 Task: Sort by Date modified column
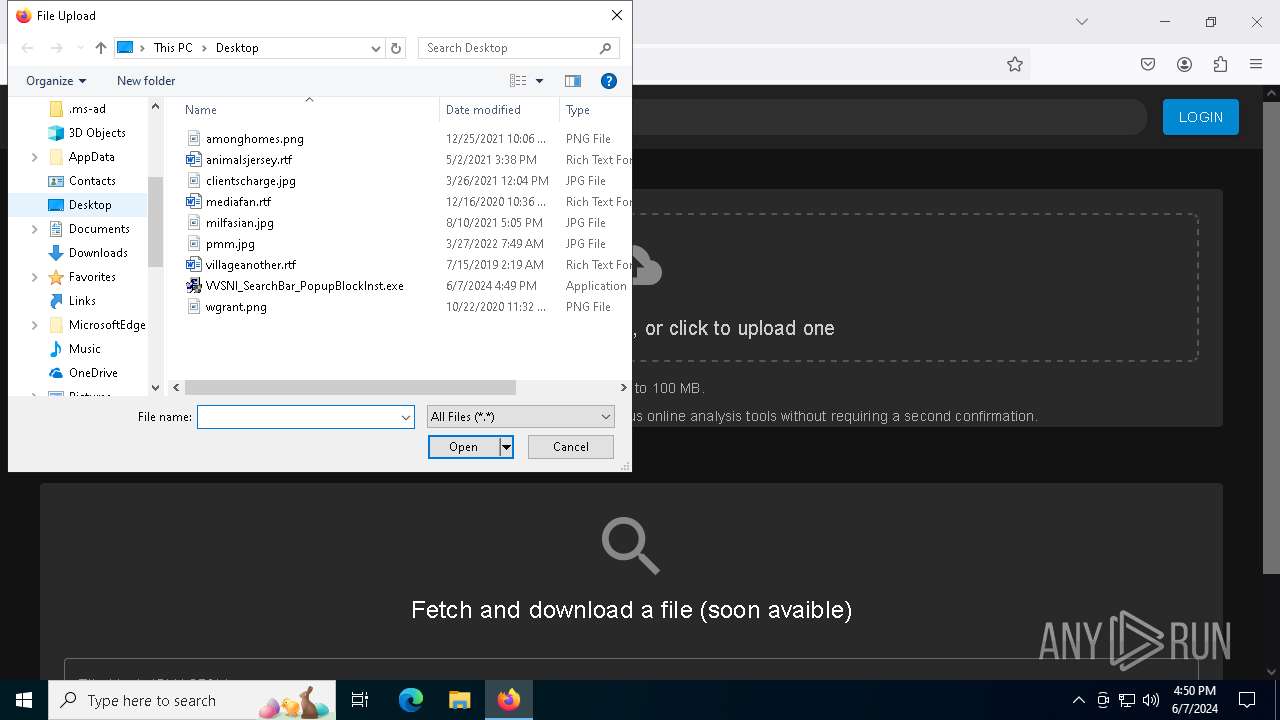coord(483,110)
